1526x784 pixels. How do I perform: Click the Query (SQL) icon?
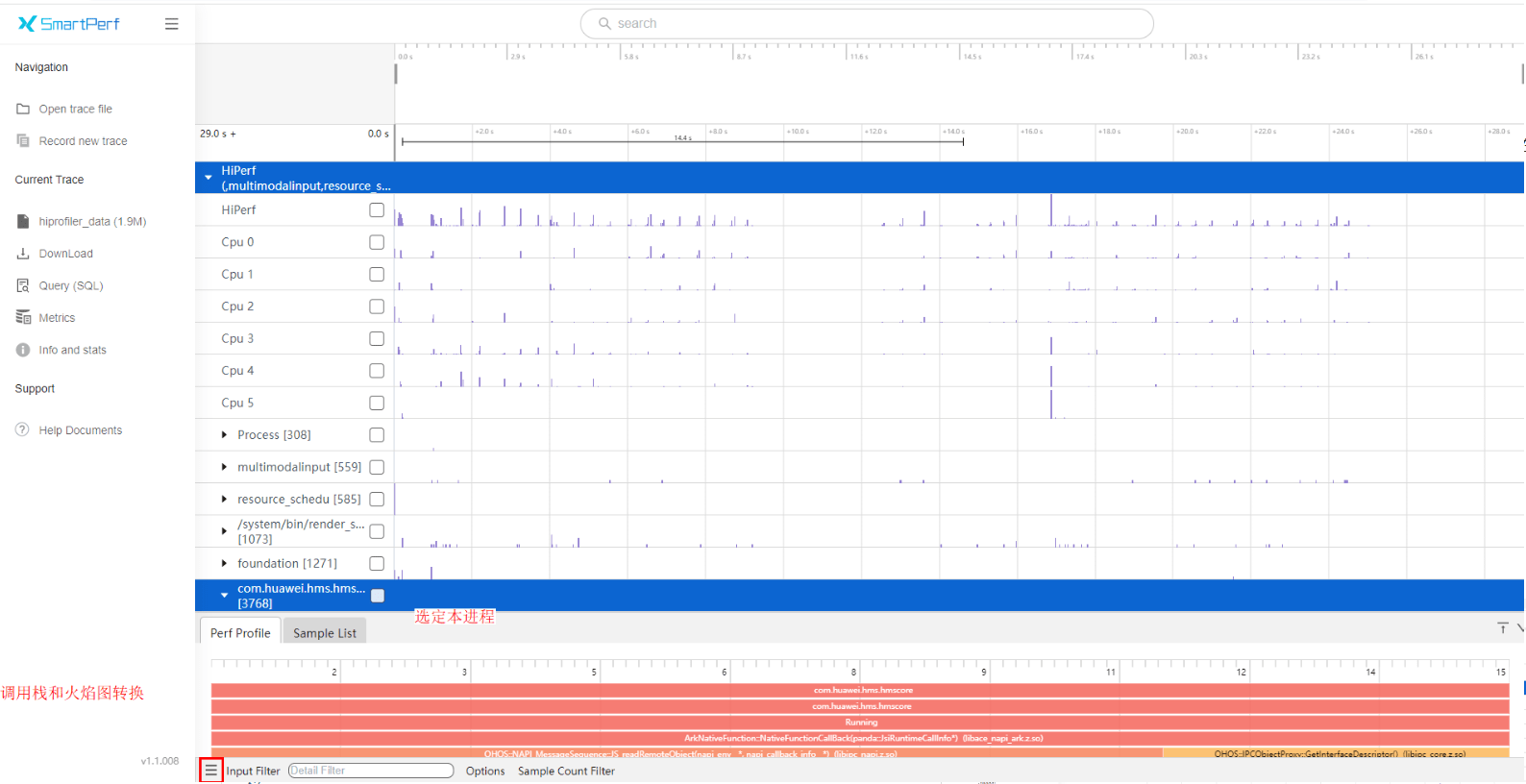pos(23,285)
